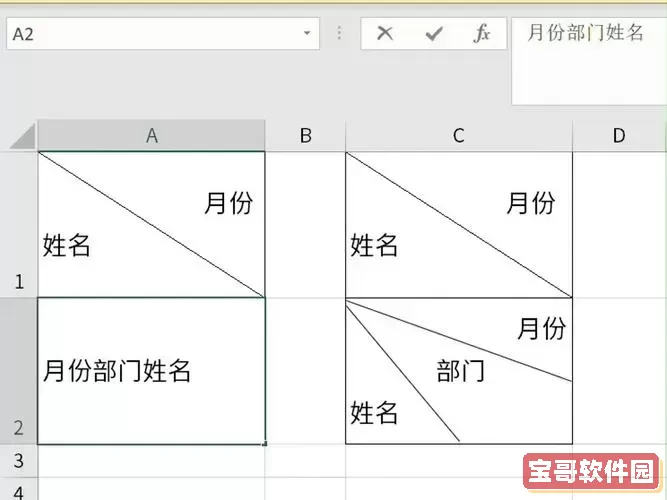Open the Insert Function fx dialog

tap(482, 33)
